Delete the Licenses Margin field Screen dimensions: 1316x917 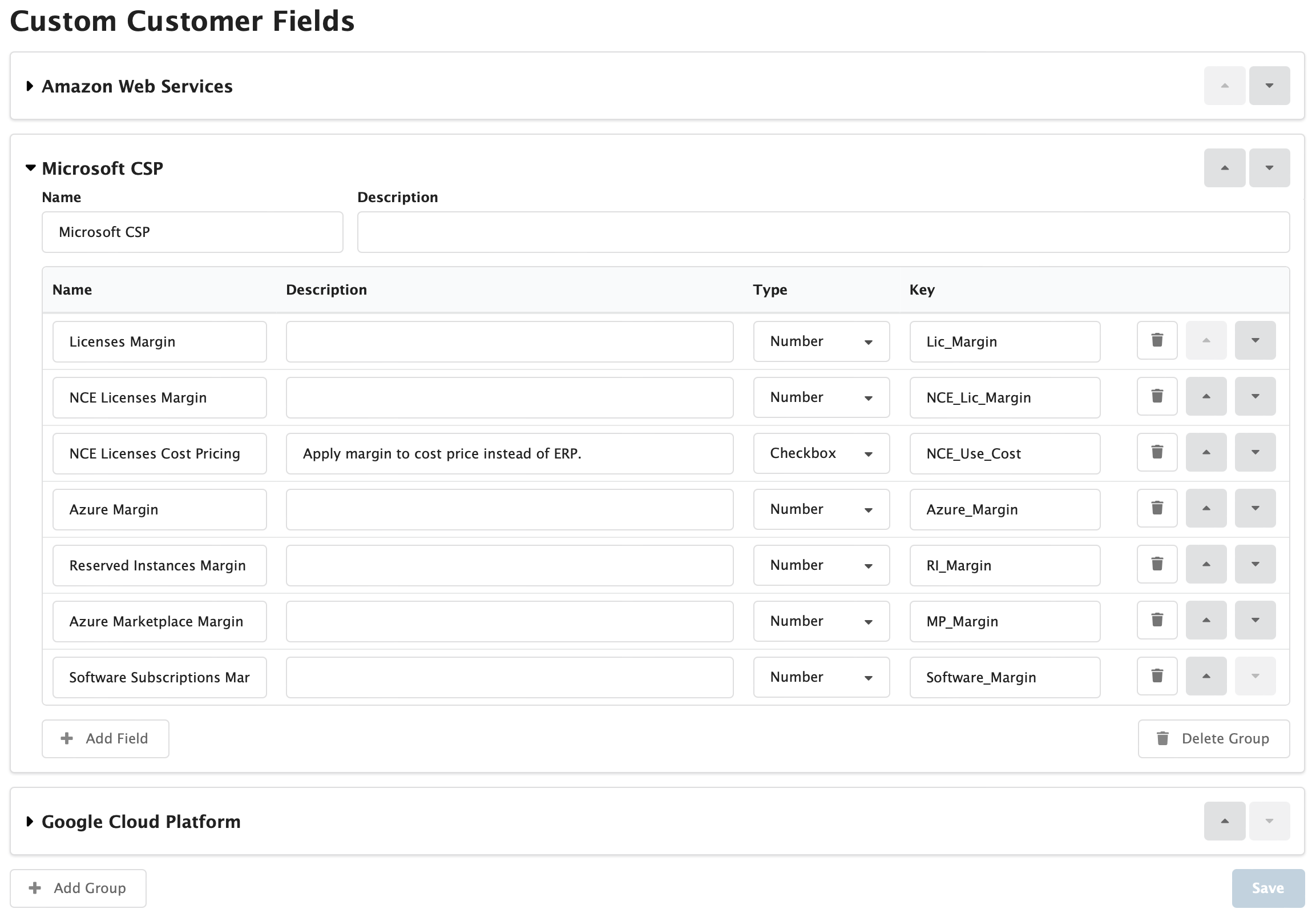click(1157, 340)
